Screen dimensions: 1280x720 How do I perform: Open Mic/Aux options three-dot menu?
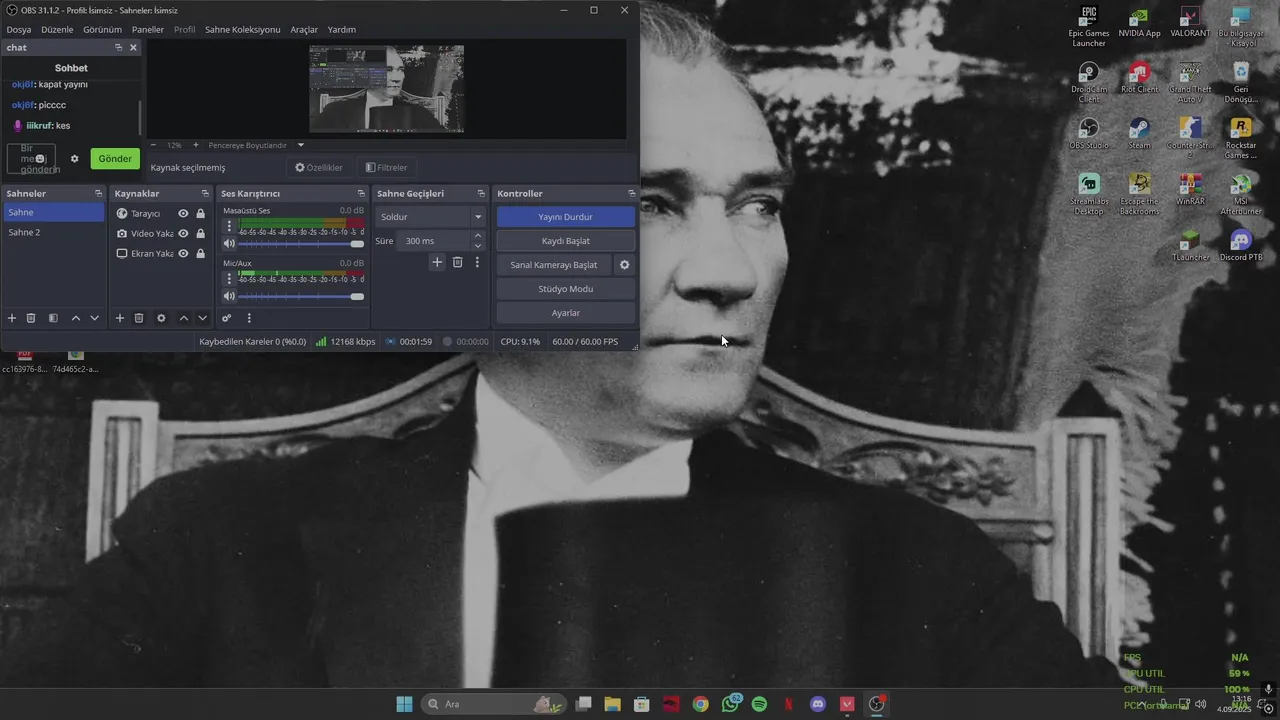[229, 278]
